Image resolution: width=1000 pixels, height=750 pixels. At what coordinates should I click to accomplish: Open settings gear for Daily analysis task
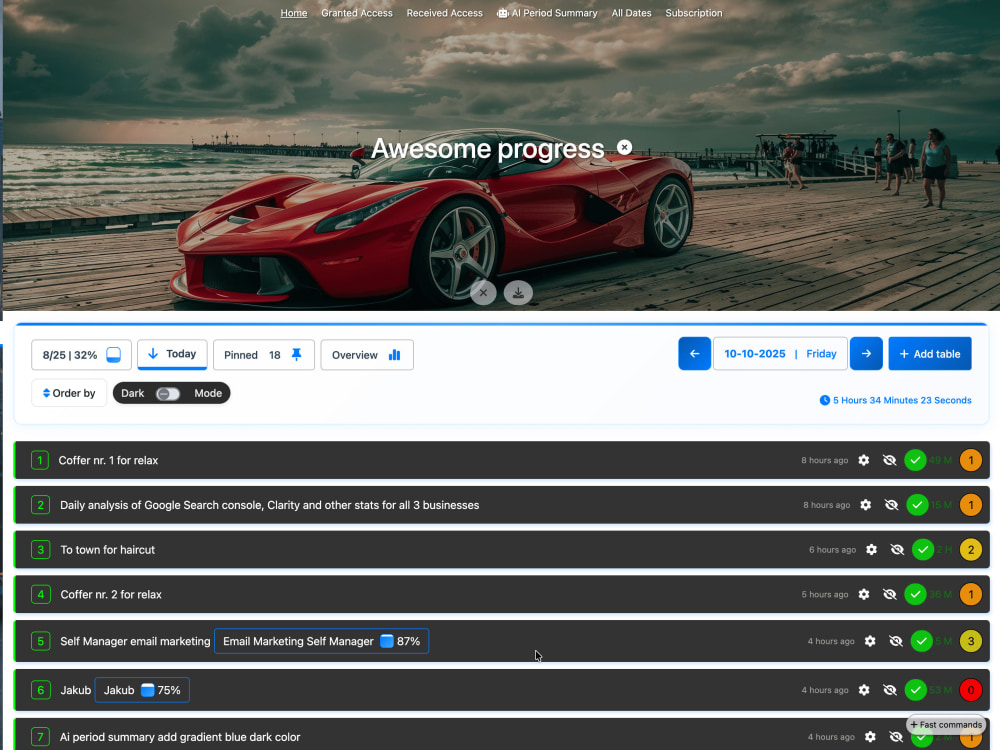tap(865, 504)
